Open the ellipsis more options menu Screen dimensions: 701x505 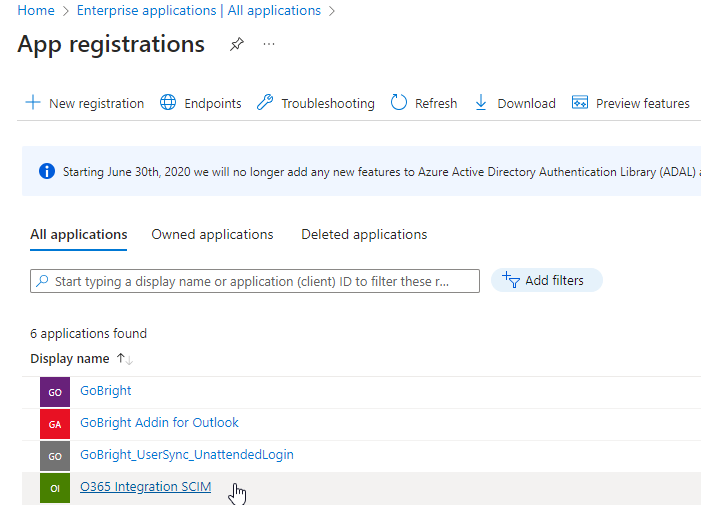268,45
